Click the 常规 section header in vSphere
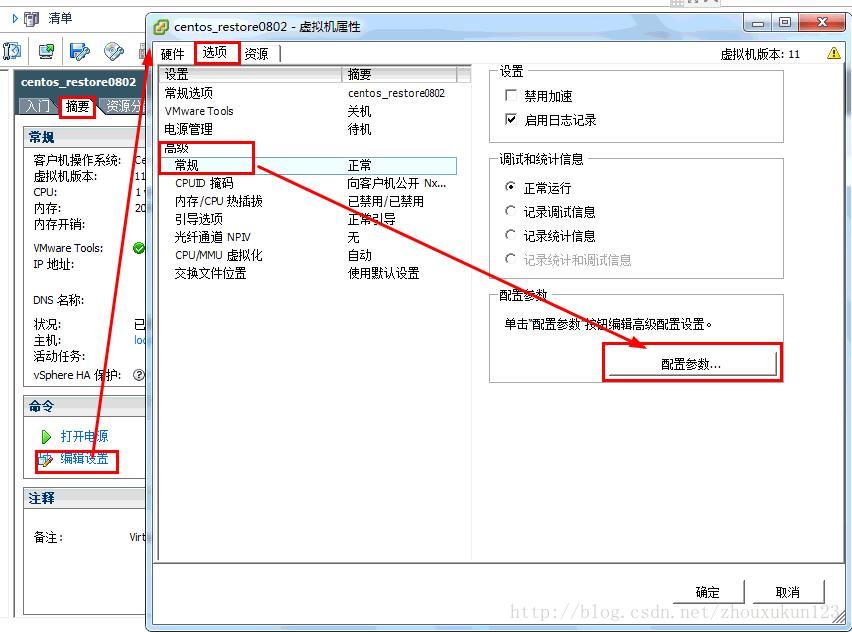 (84, 136)
